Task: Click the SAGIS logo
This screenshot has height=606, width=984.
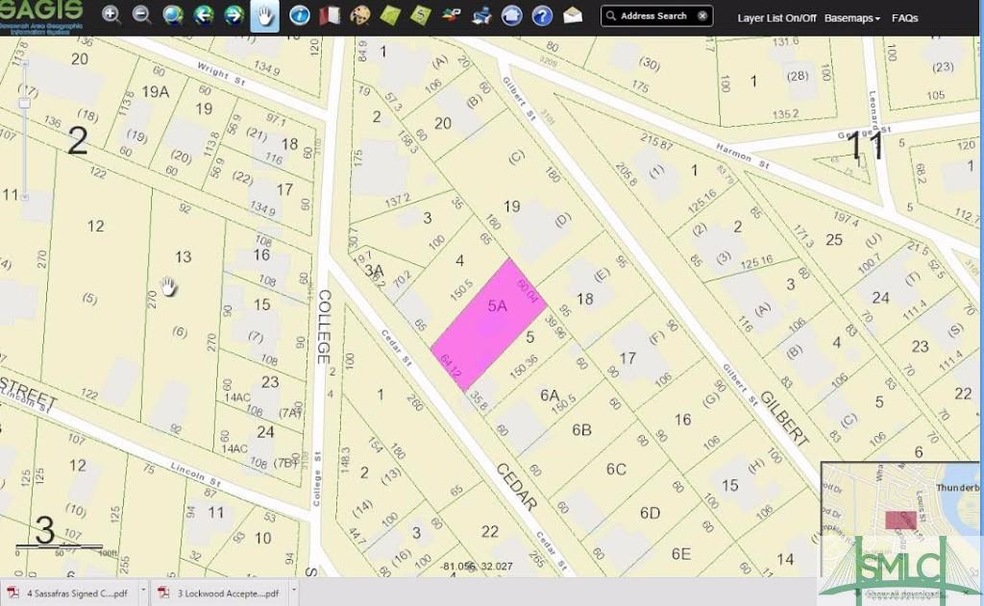Action: click(x=41, y=16)
